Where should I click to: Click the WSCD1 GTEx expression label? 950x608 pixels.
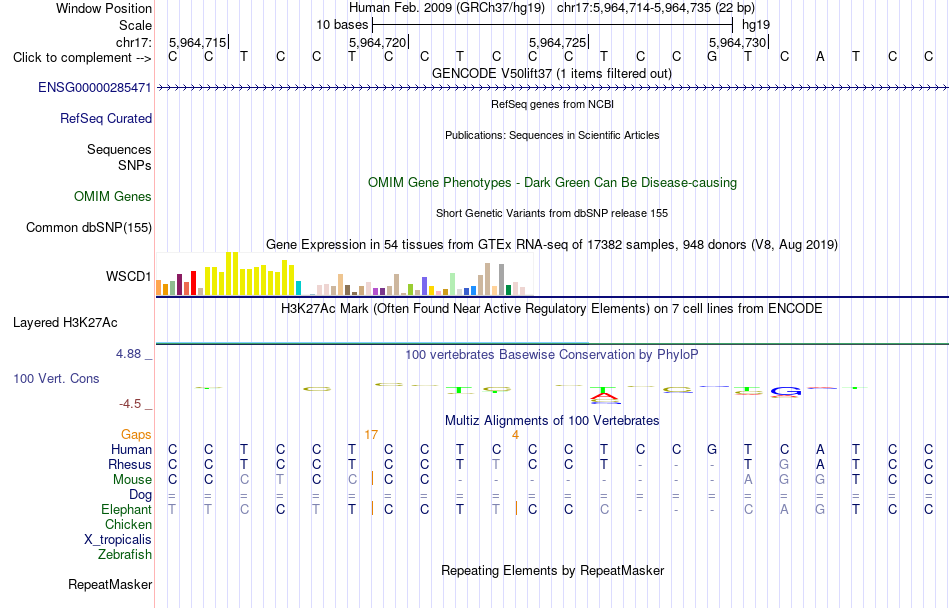pos(128,277)
